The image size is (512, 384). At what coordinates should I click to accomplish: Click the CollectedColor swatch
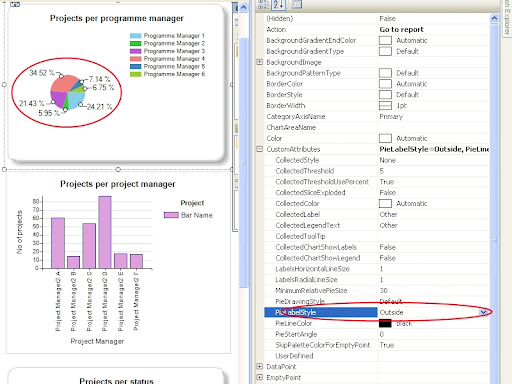pyautogui.click(x=385, y=203)
